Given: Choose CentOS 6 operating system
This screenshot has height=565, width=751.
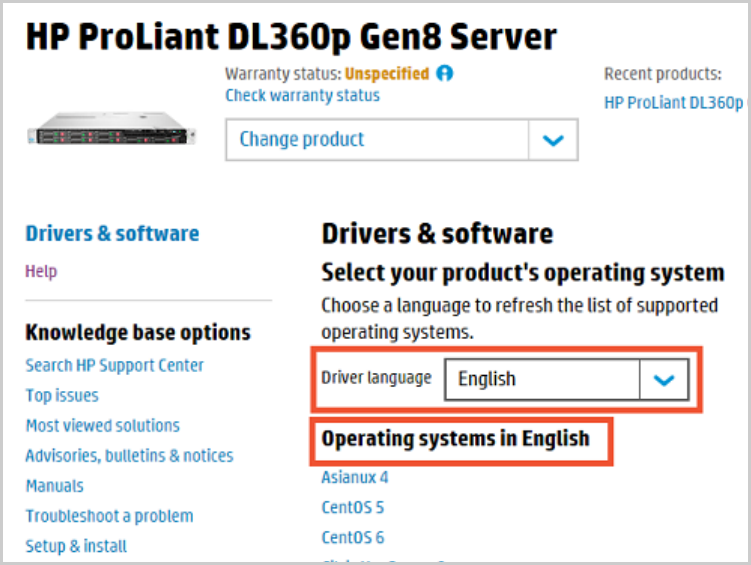Looking at the screenshot, I should tap(352, 537).
